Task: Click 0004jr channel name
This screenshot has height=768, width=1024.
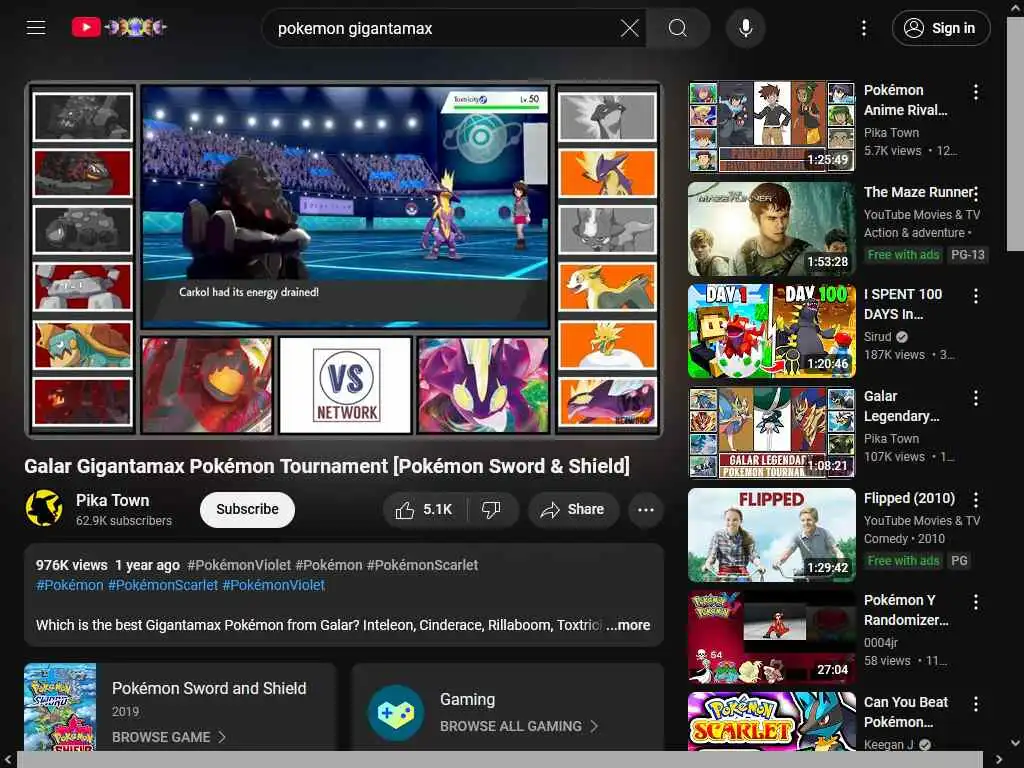Action: pos(881,643)
